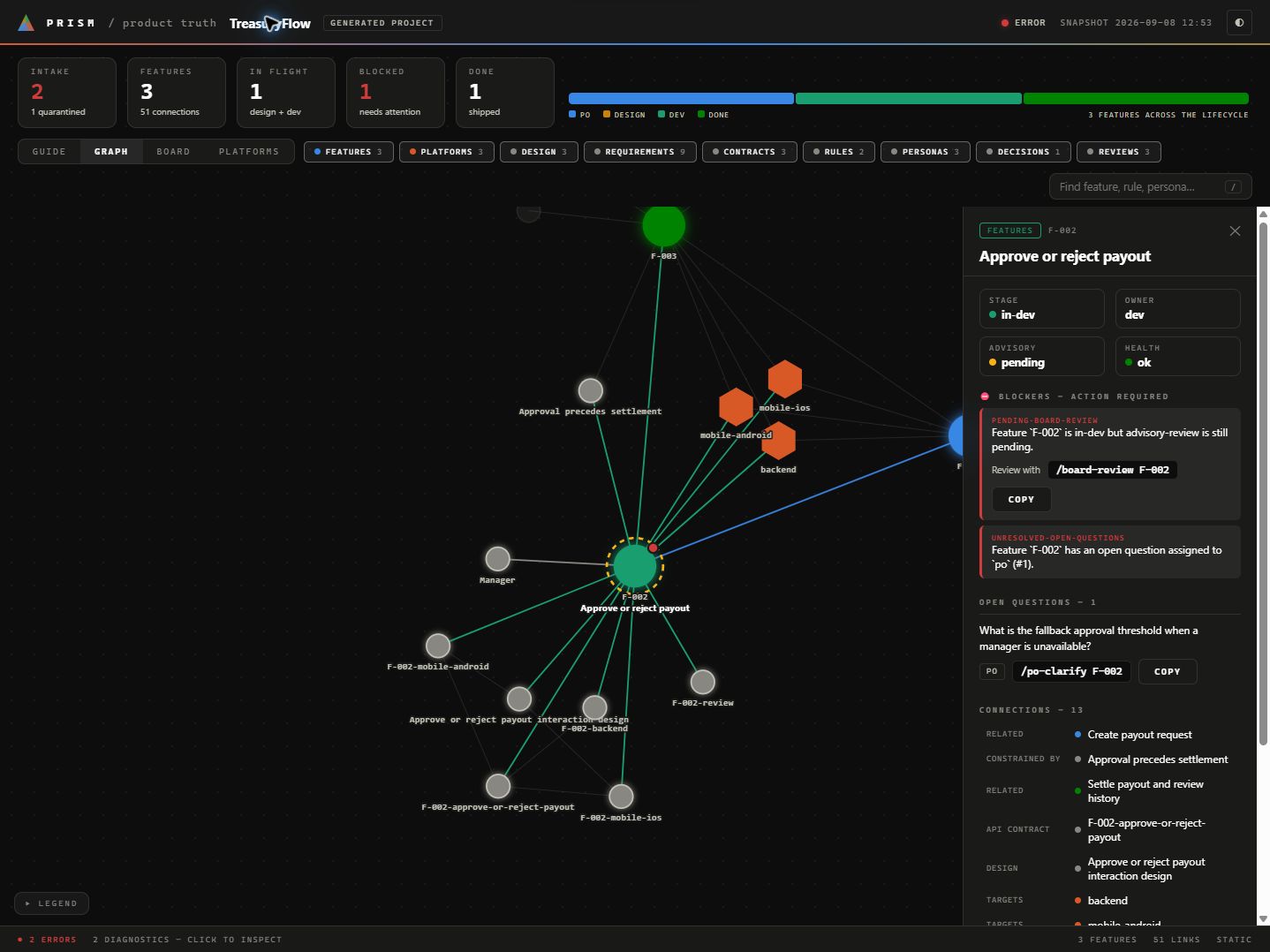Screen dimensions: 1270x952
Task: Select the interaction design node
Action: 519,699
